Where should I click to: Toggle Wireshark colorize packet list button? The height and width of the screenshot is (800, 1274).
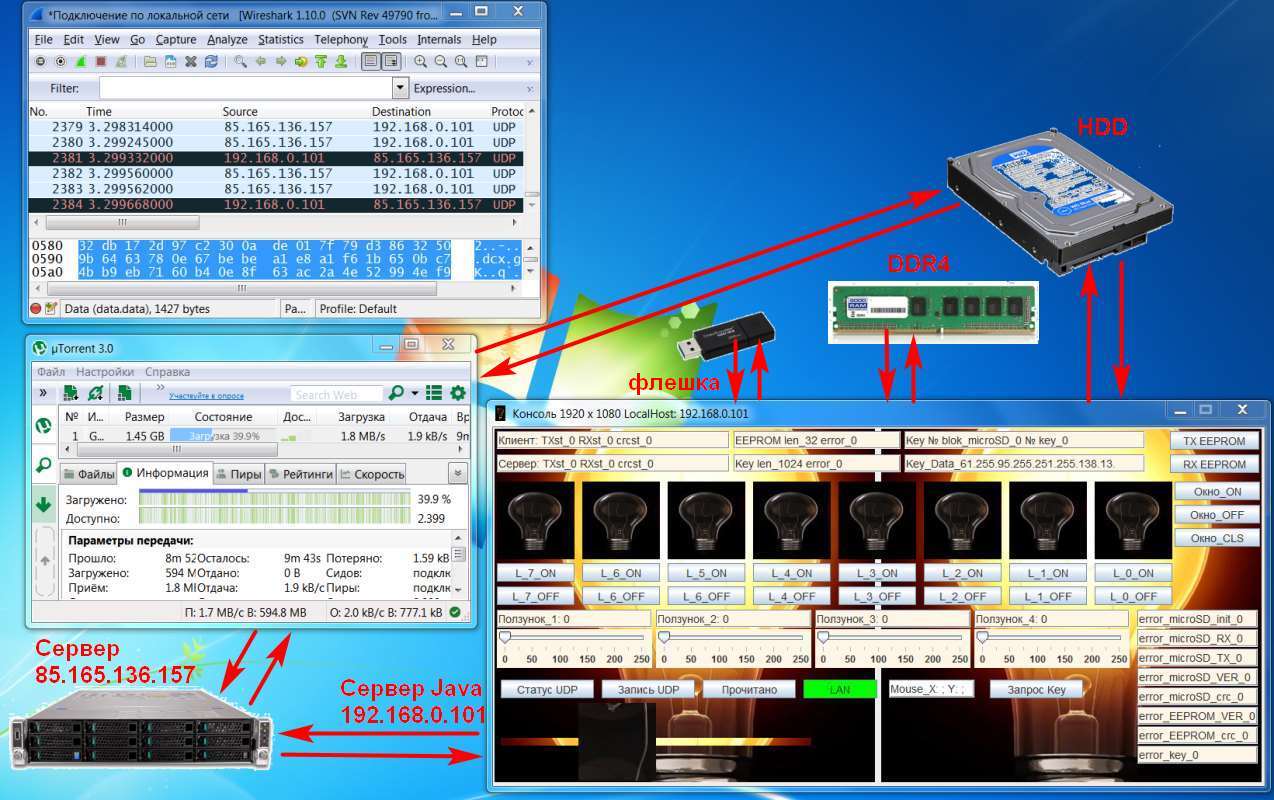(x=371, y=62)
